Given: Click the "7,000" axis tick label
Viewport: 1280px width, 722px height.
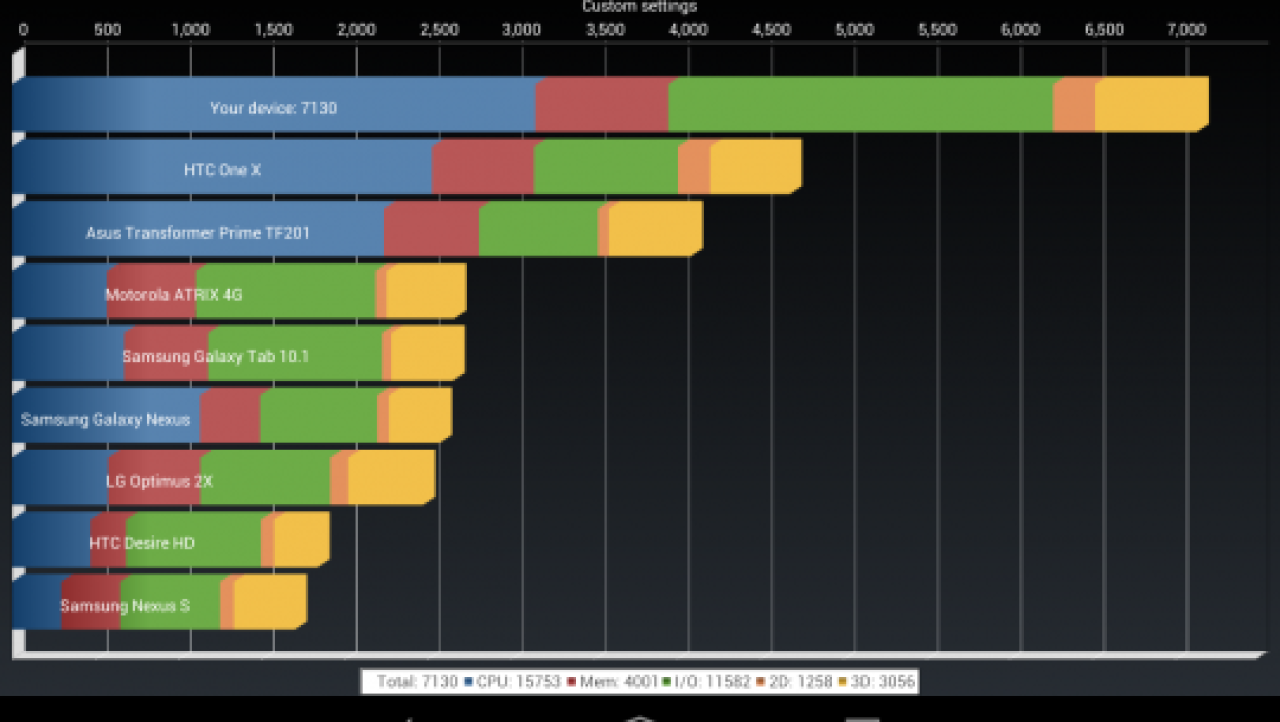Looking at the screenshot, I should [1186, 30].
